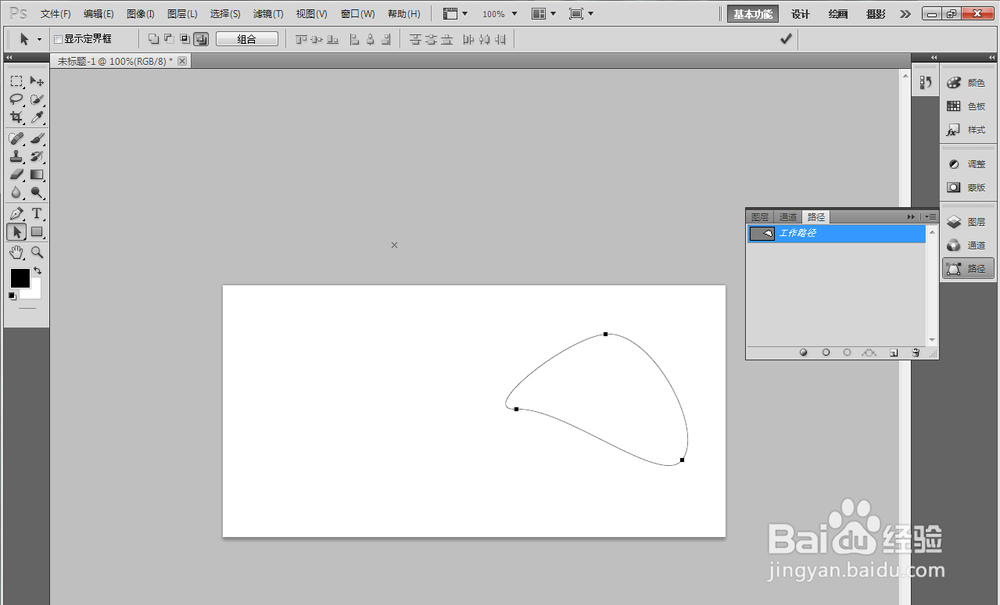
Task: Select the Rectangle shape tool
Action: [x=37, y=231]
